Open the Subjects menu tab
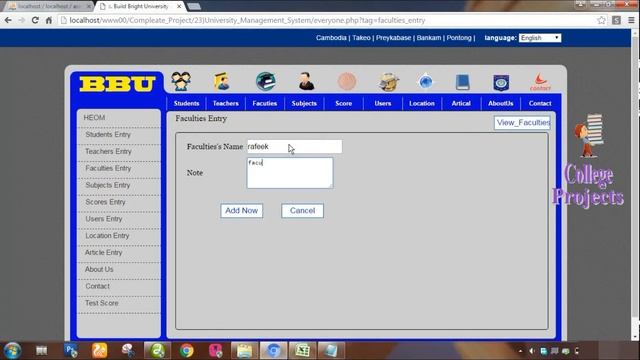The height and width of the screenshot is (360, 640). tap(304, 103)
